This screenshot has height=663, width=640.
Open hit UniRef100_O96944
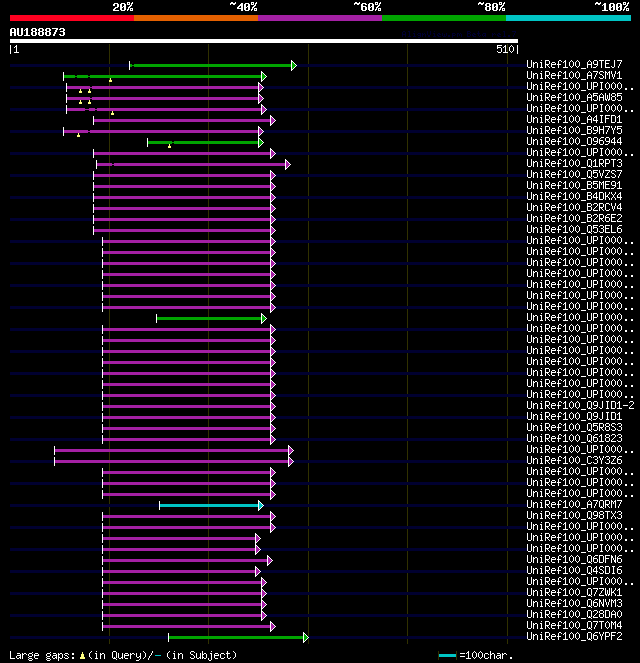574,141
